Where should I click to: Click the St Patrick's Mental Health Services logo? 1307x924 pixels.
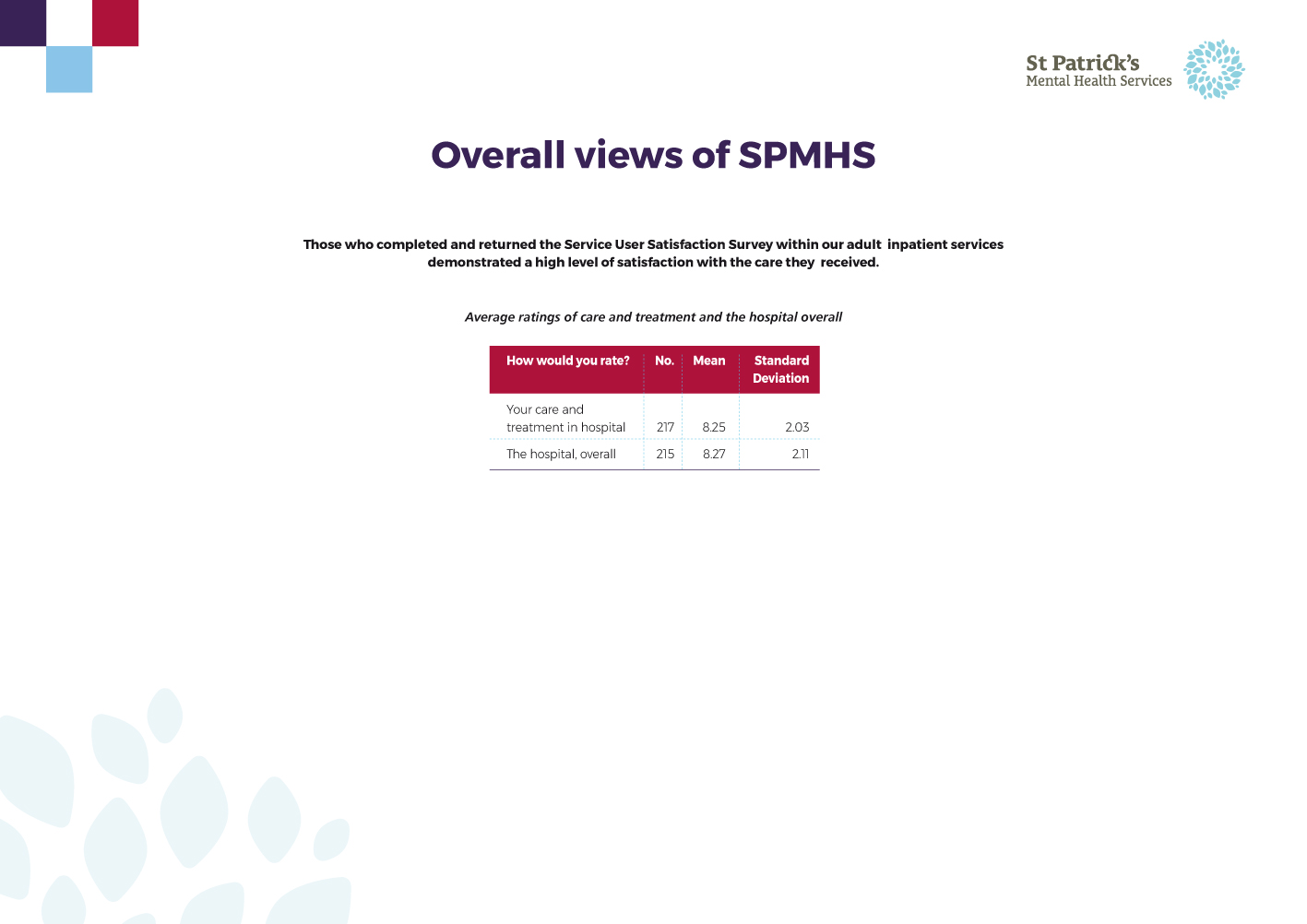tap(1135, 69)
